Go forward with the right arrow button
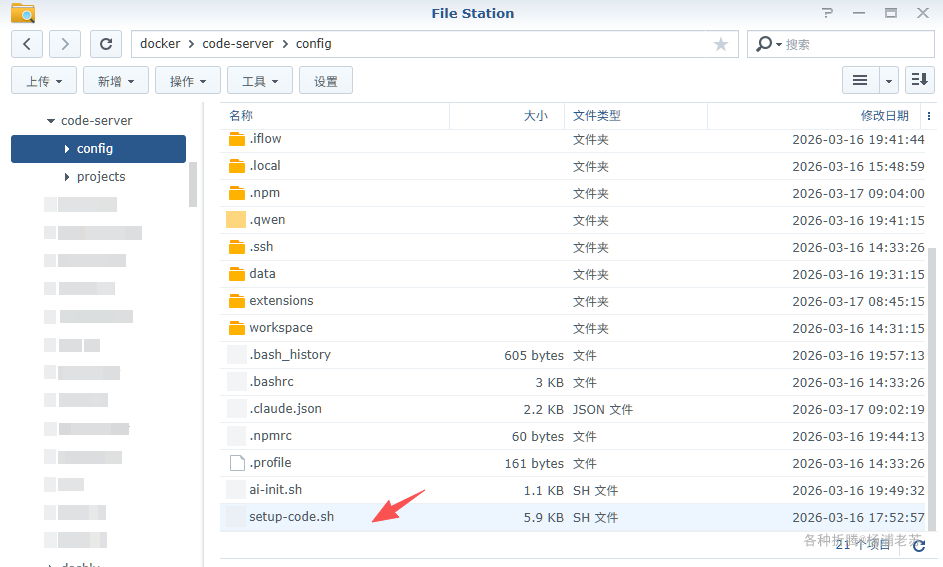Screen dimensions: 943x567 [65, 44]
